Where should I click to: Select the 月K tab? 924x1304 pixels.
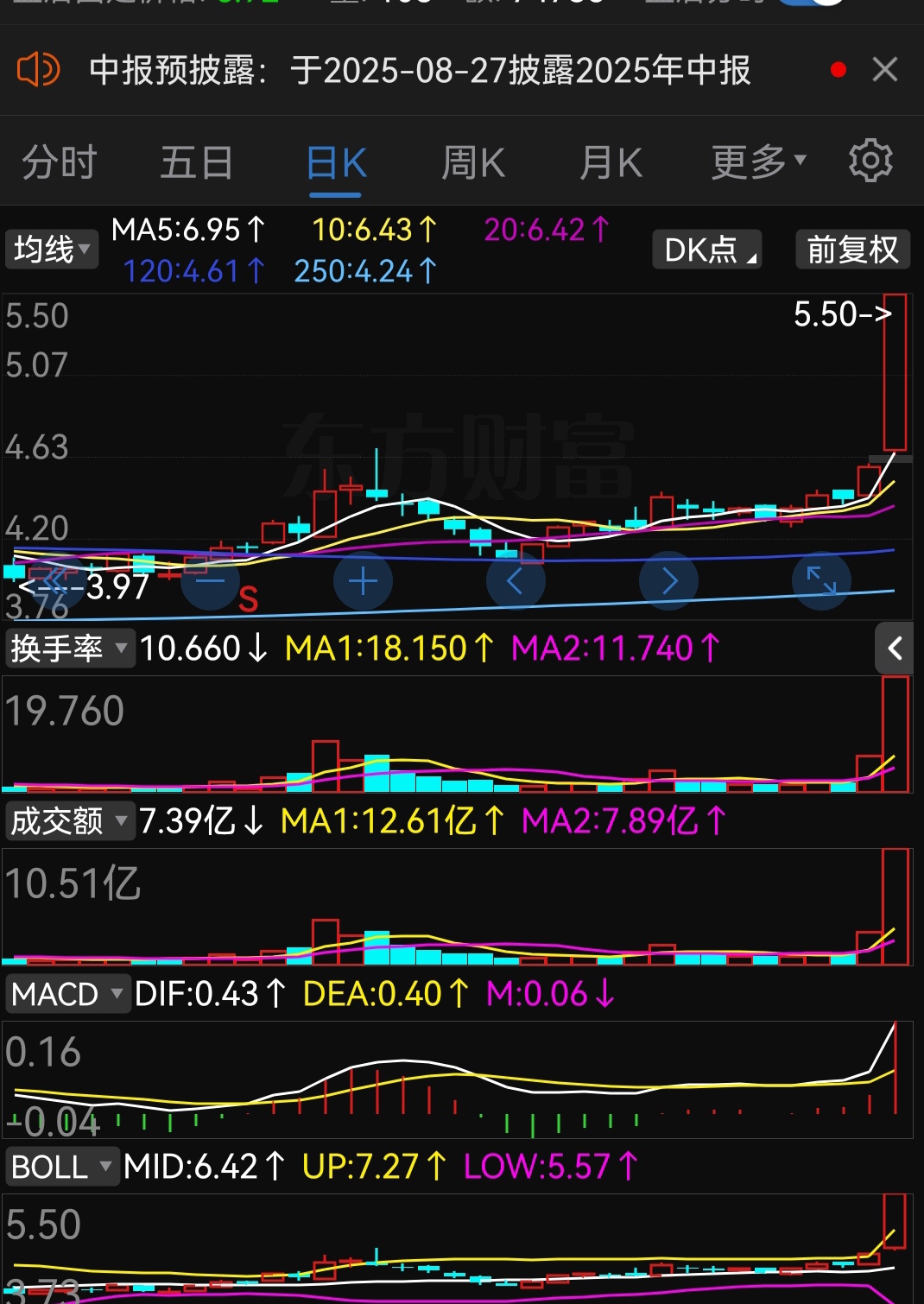click(x=611, y=162)
